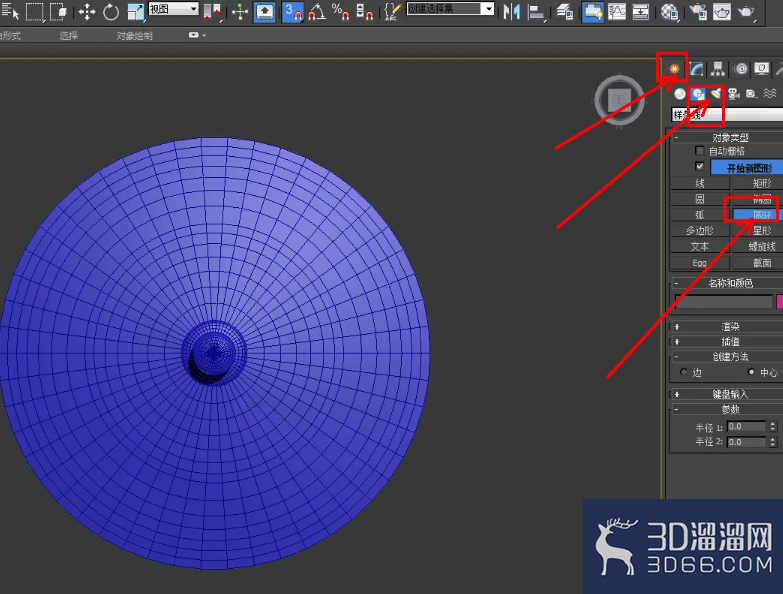Open the 创建选择集 named selection dropdown
783x594 pixels.
(x=450, y=9)
